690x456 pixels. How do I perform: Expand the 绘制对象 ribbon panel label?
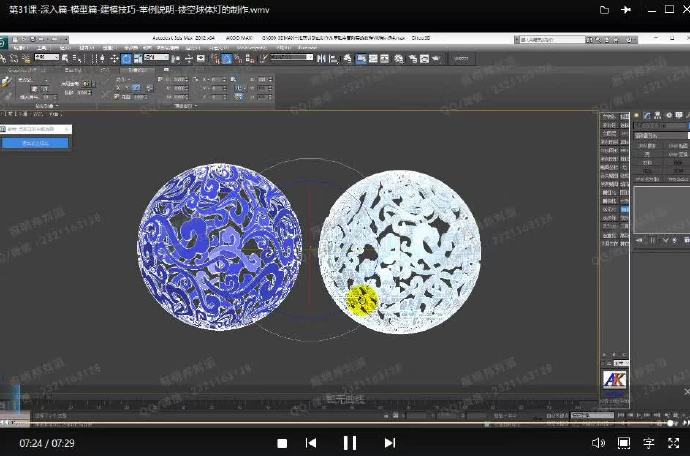[47, 106]
